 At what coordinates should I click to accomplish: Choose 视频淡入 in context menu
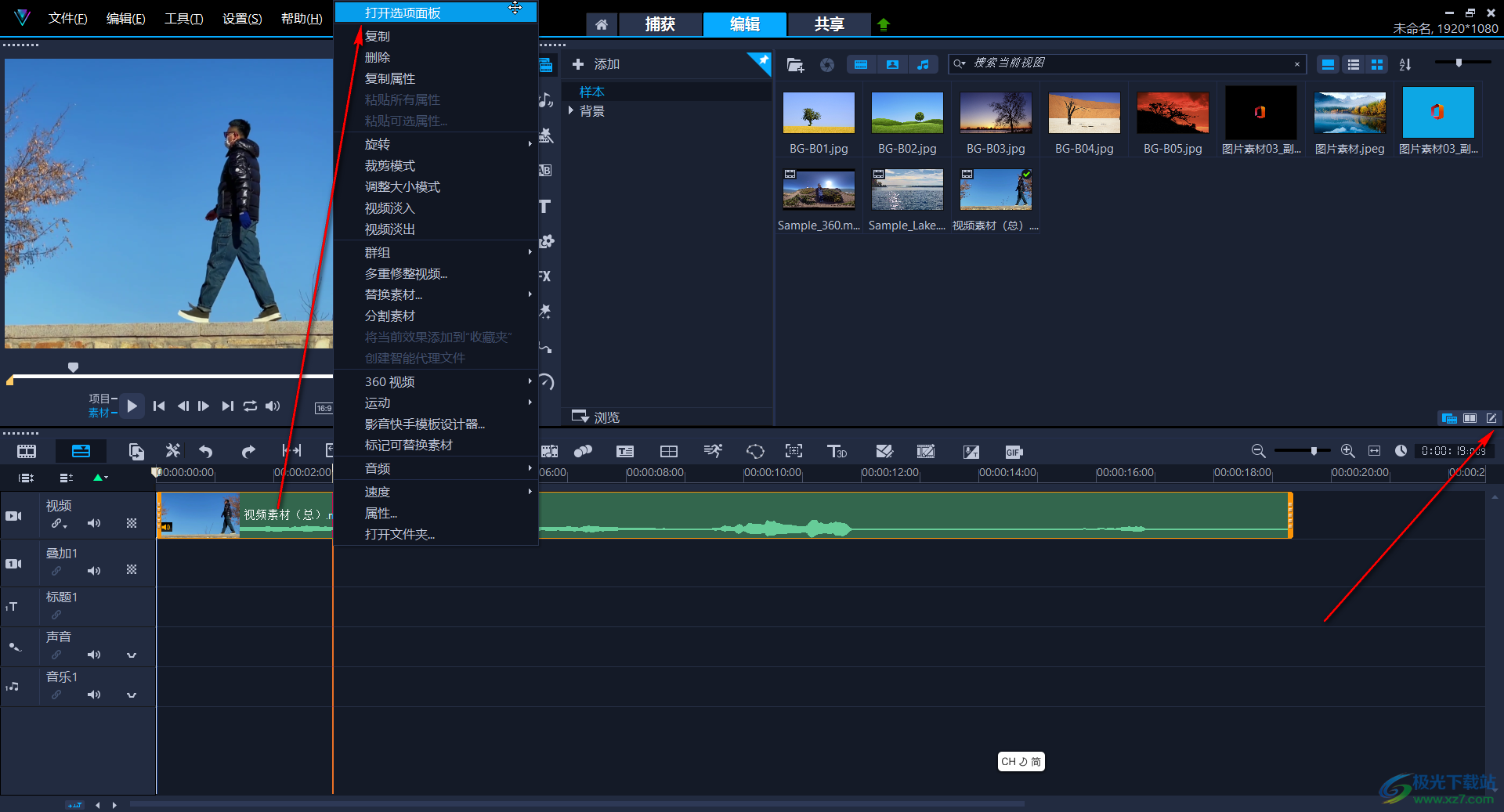pyautogui.click(x=436, y=208)
